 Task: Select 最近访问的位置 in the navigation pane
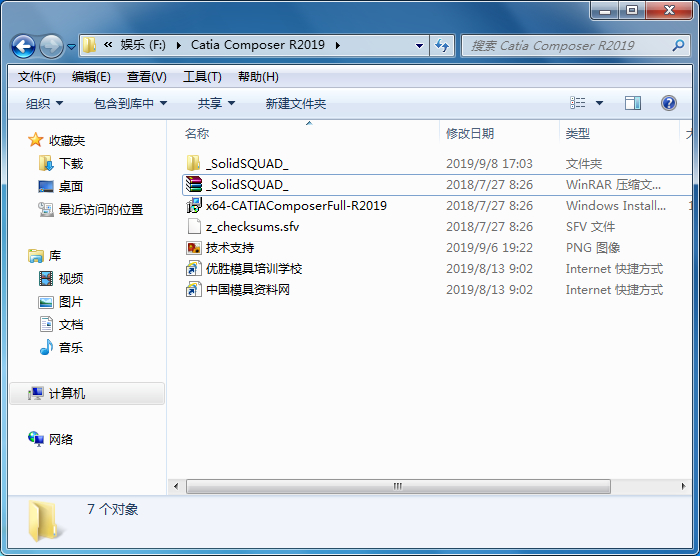pyautogui.click(x=101, y=209)
